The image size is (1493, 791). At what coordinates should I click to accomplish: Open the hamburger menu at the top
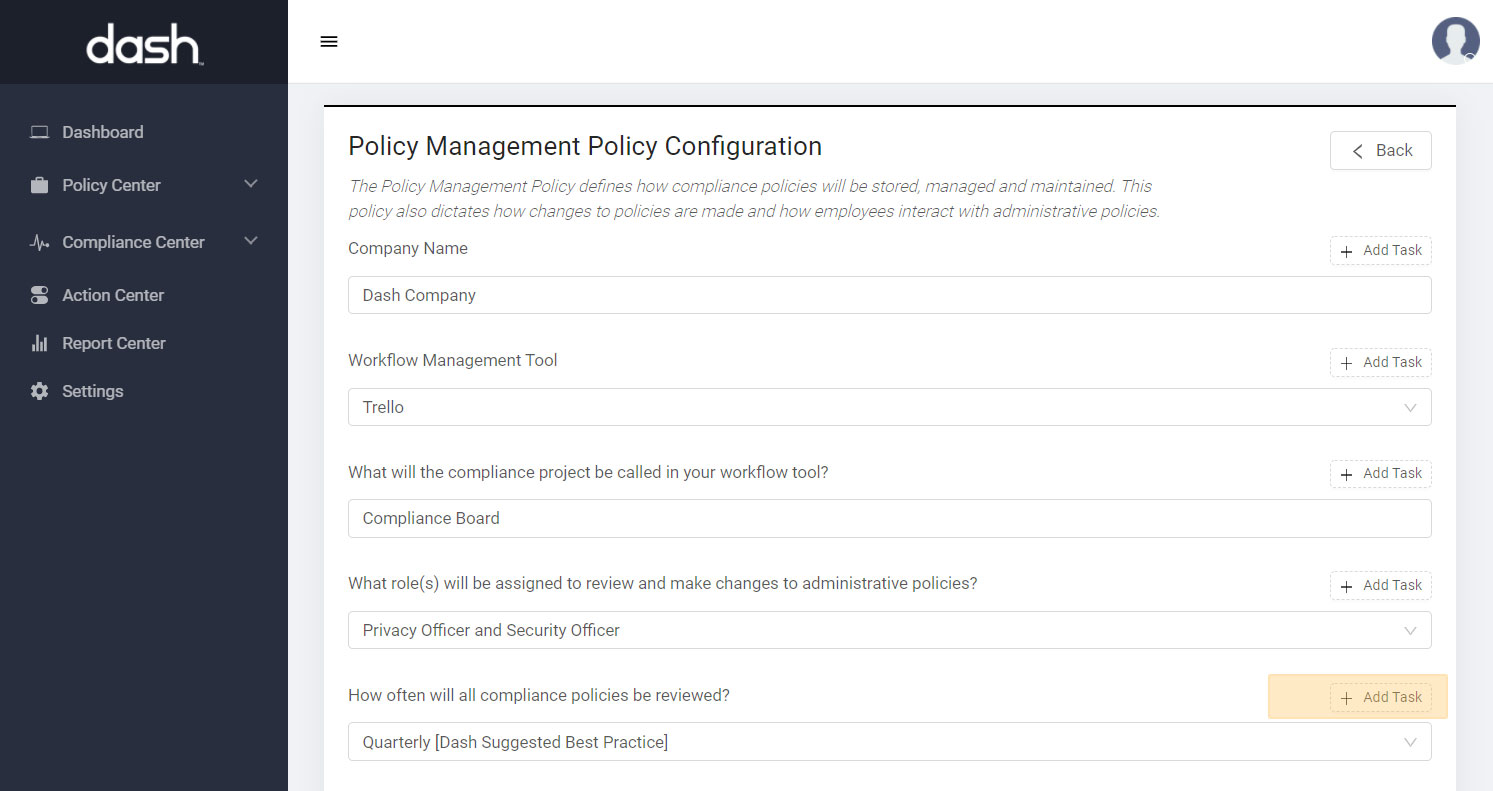[329, 41]
